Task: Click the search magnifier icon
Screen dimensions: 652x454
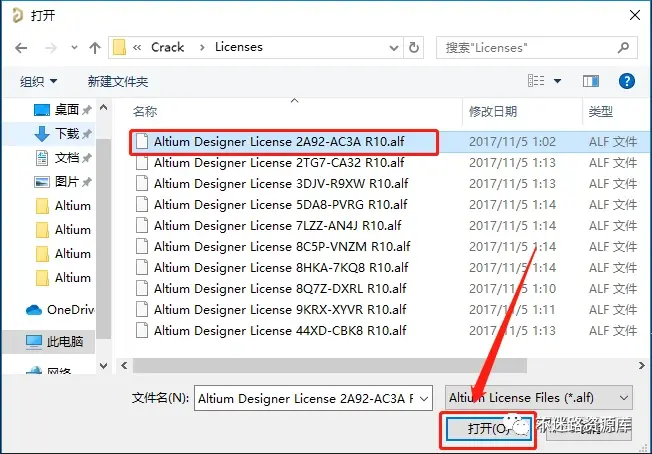Action: [x=623, y=47]
